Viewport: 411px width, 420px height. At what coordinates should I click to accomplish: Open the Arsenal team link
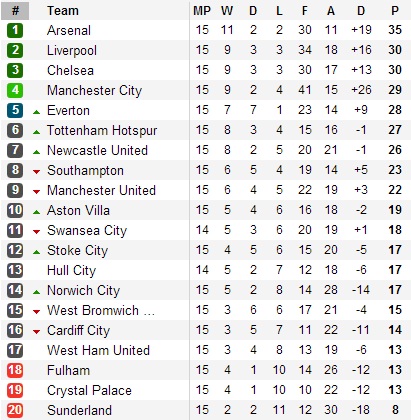tap(69, 30)
